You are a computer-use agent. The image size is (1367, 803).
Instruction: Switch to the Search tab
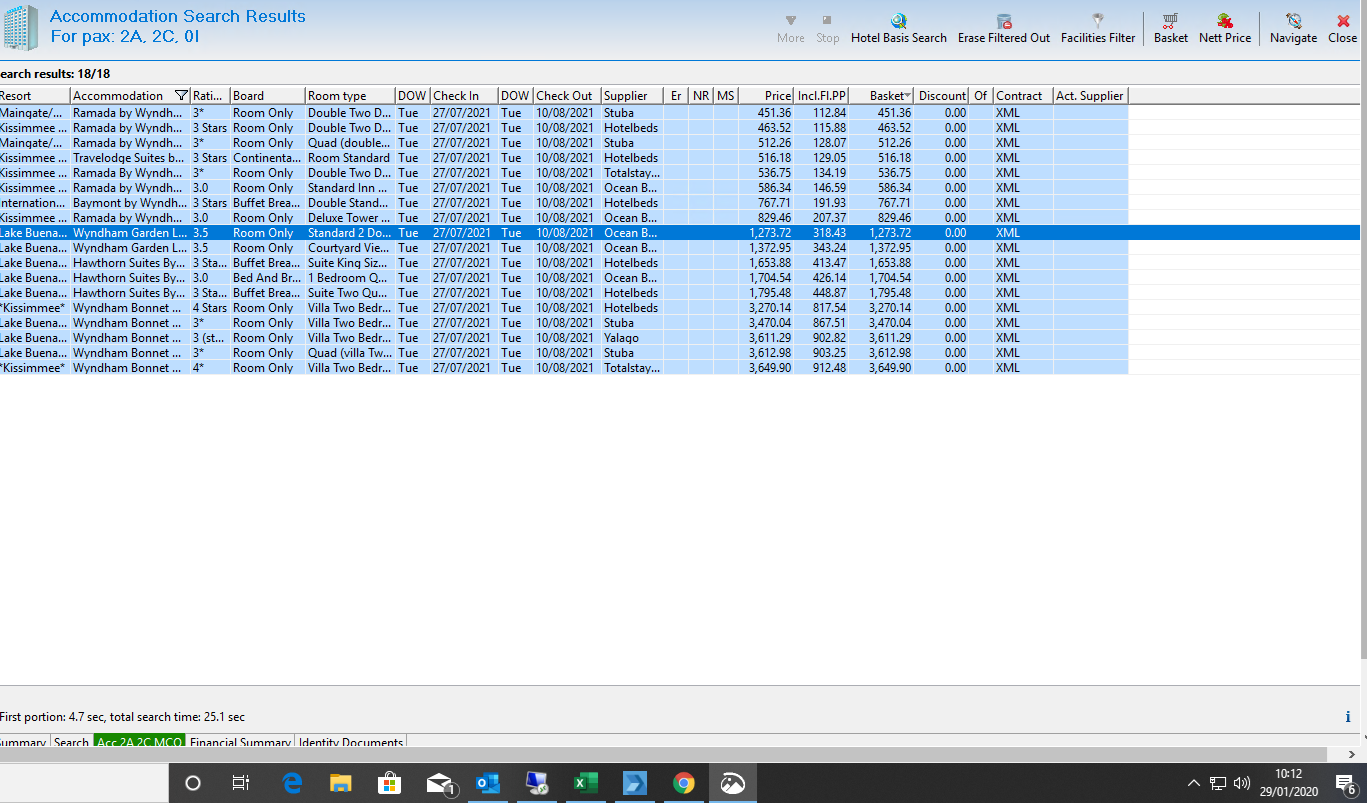pyautogui.click(x=71, y=742)
